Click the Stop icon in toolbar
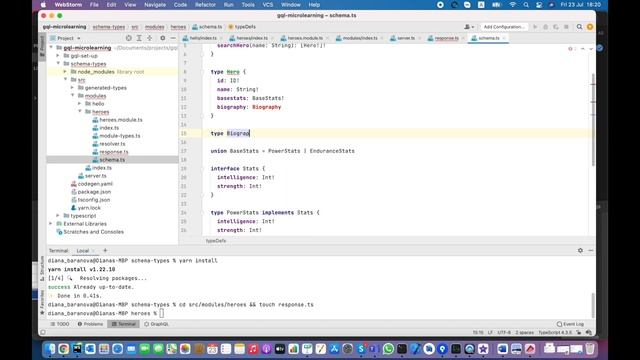Screen dimensions: 640x360 (x=566, y=27)
